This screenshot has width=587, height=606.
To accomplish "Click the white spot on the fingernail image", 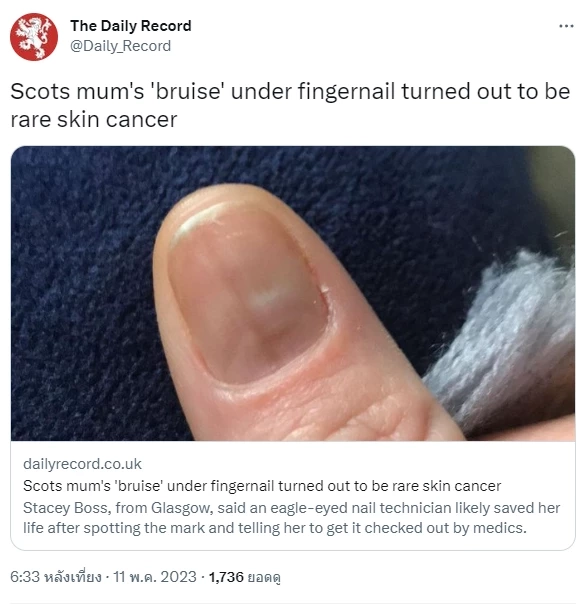I will point(267,298).
